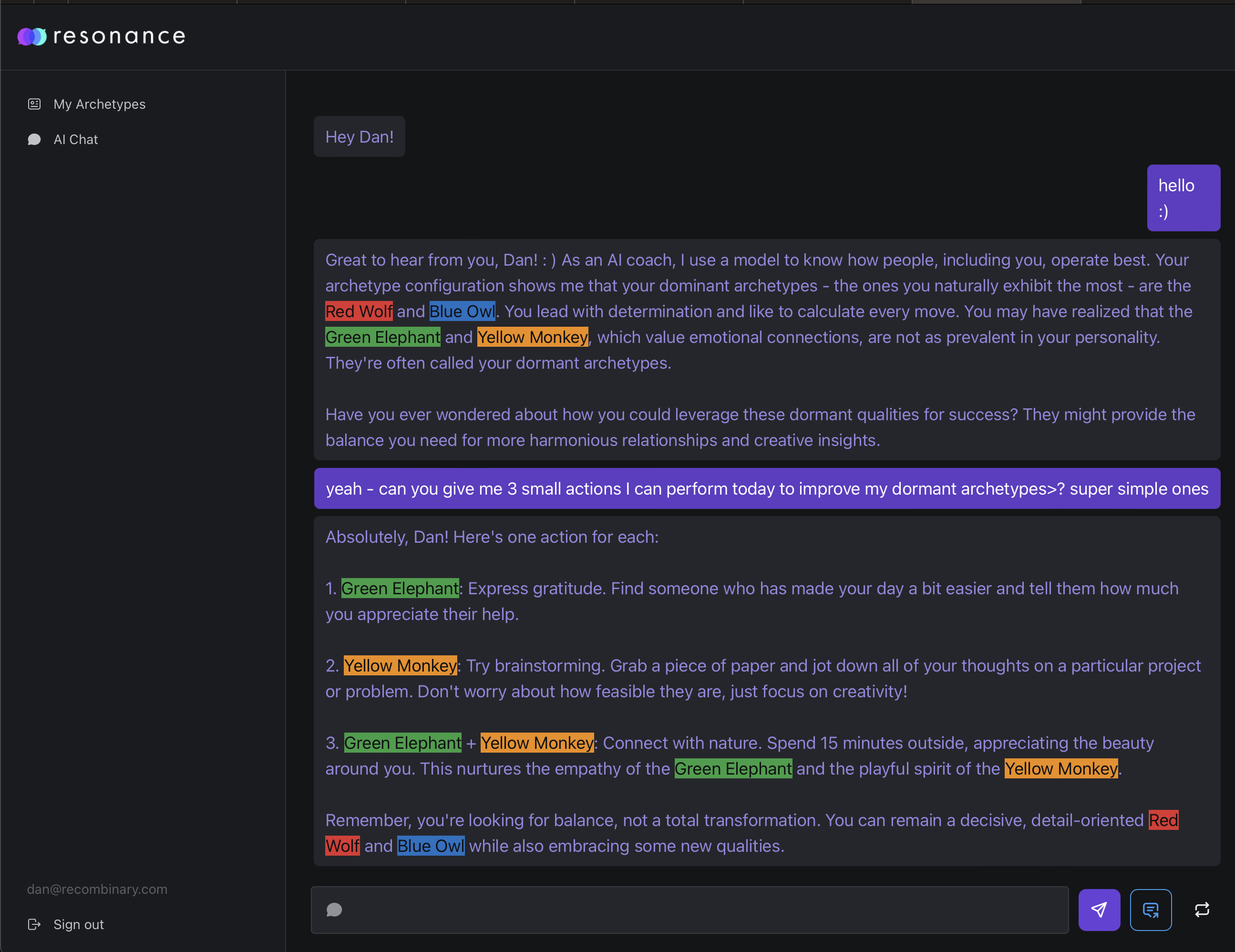Click the purple paper plane send icon
This screenshot has height=952, width=1235.
tap(1099, 910)
